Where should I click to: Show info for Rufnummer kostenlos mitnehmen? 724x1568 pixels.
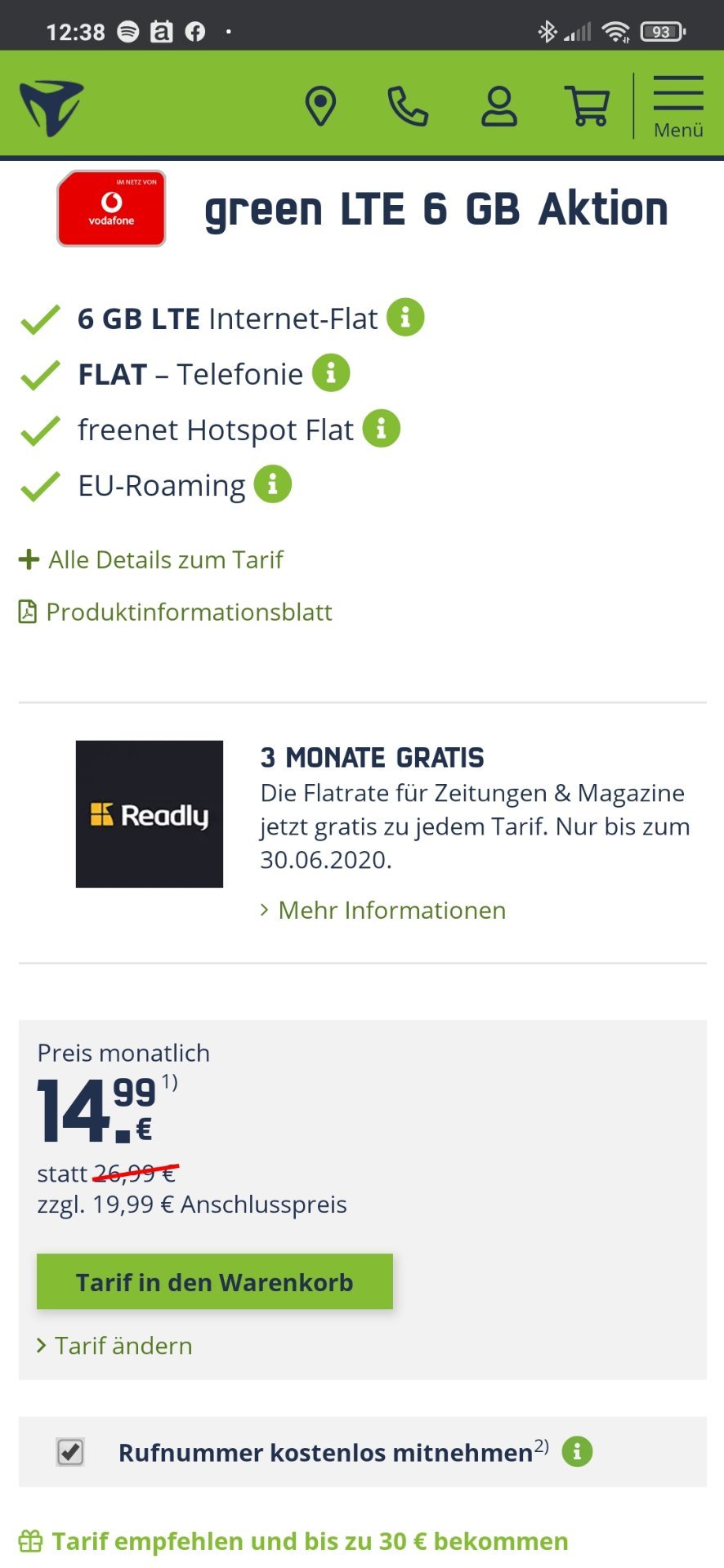click(577, 1451)
